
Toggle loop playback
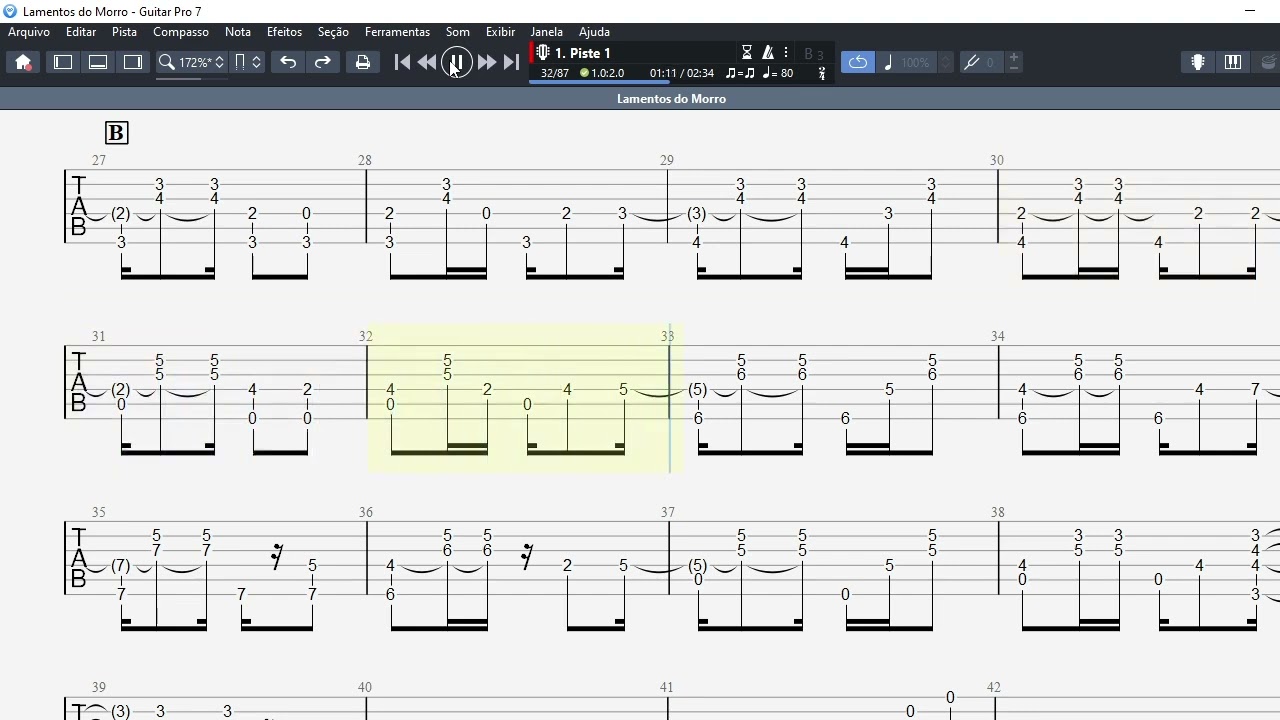tap(858, 62)
